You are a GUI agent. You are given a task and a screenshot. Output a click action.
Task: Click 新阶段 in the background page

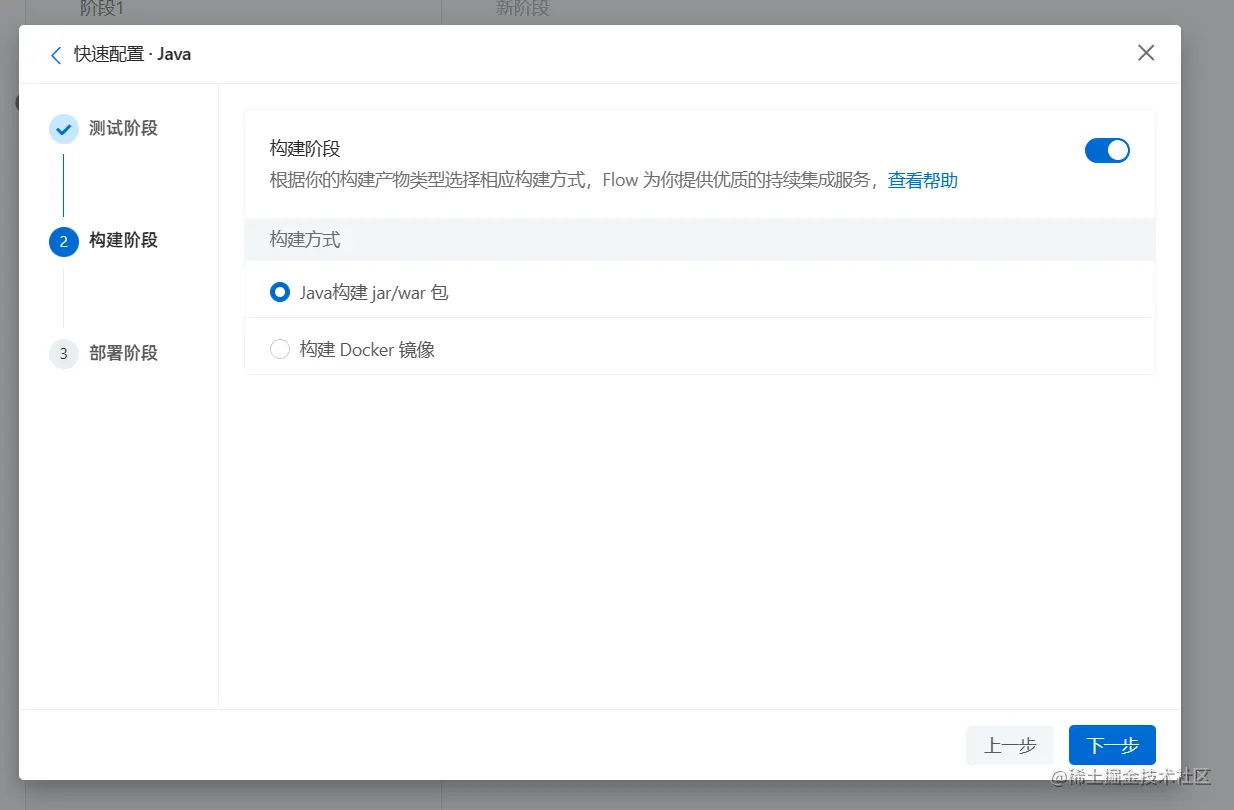click(522, 9)
